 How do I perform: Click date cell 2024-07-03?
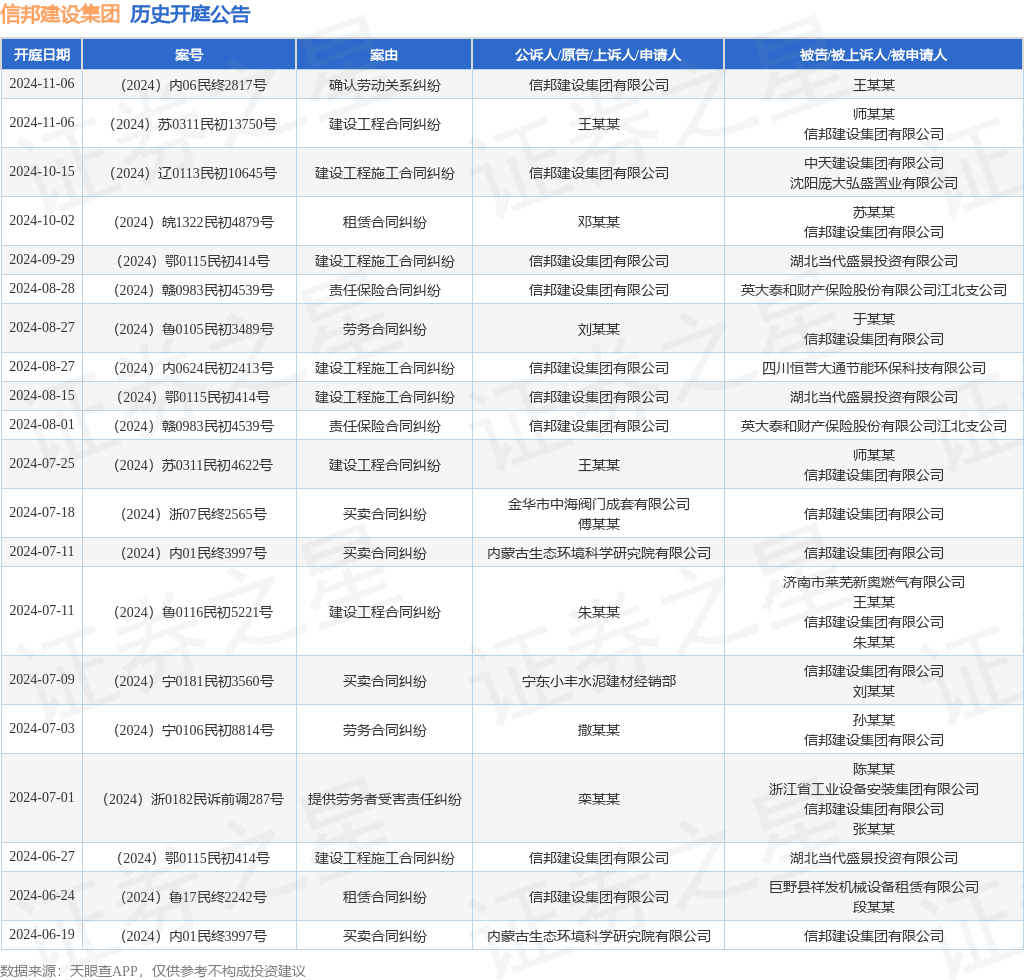[42, 728]
